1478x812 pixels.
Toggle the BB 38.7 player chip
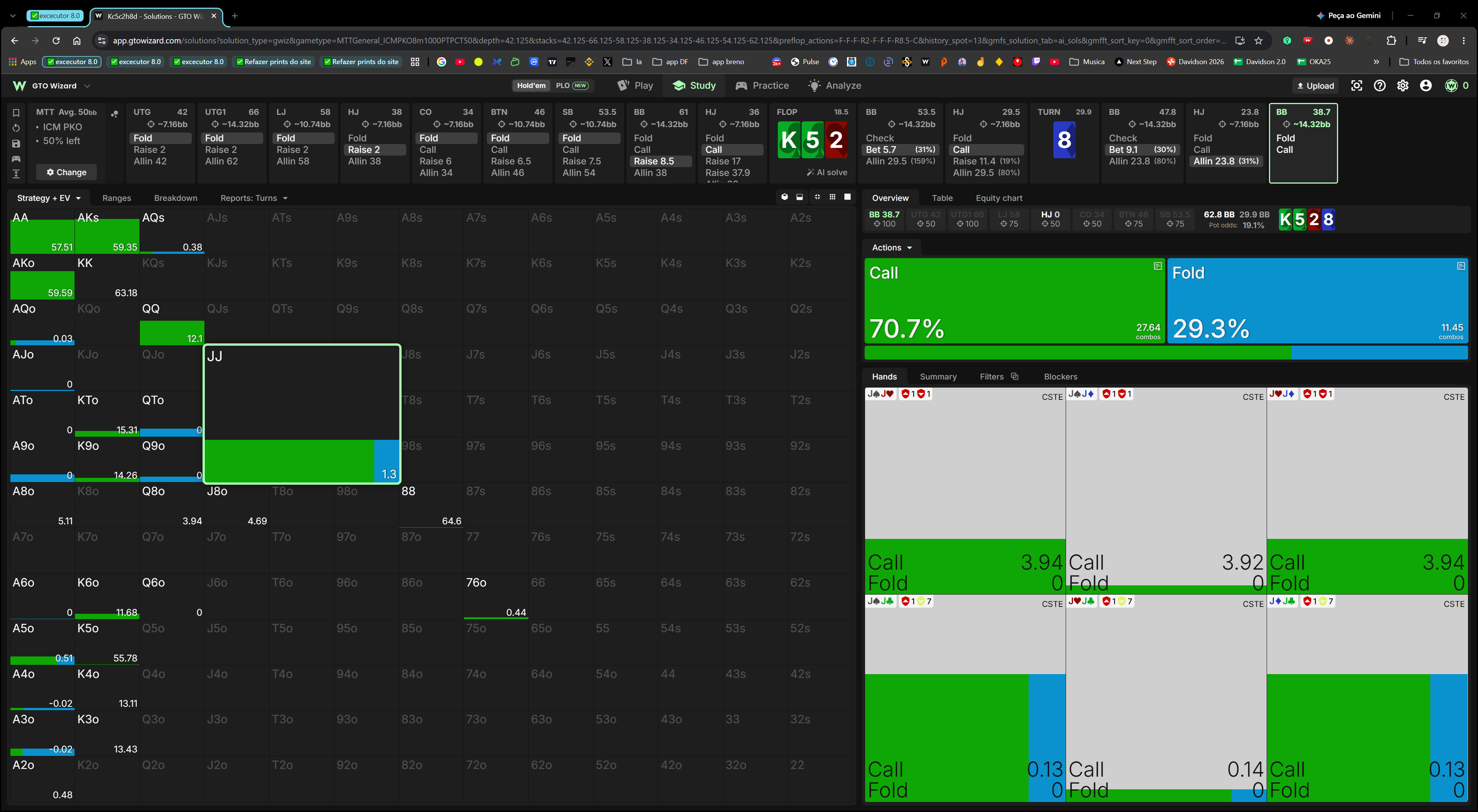click(884, 219)
